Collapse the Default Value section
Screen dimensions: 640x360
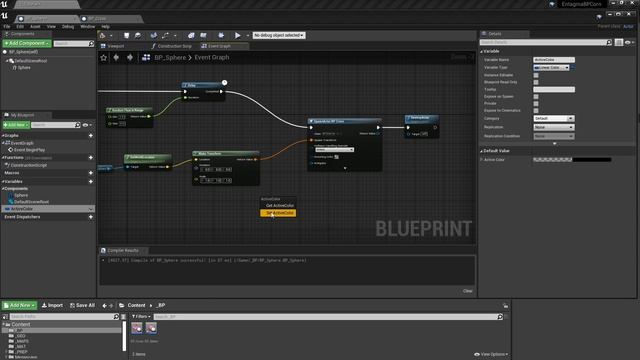tap(482, 151)
